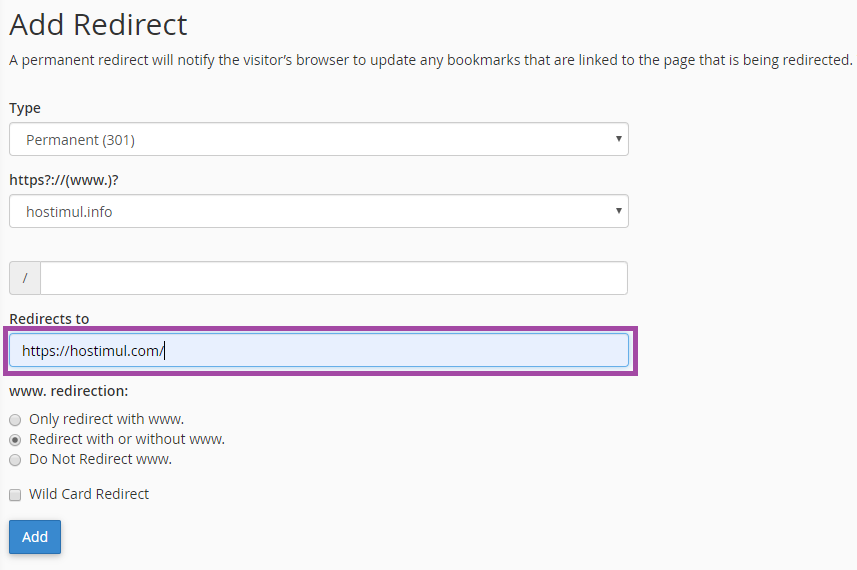The width and height of the screenshot is (857, 570).
Task: Focus the path input after the slash
Action: [333, 278]
